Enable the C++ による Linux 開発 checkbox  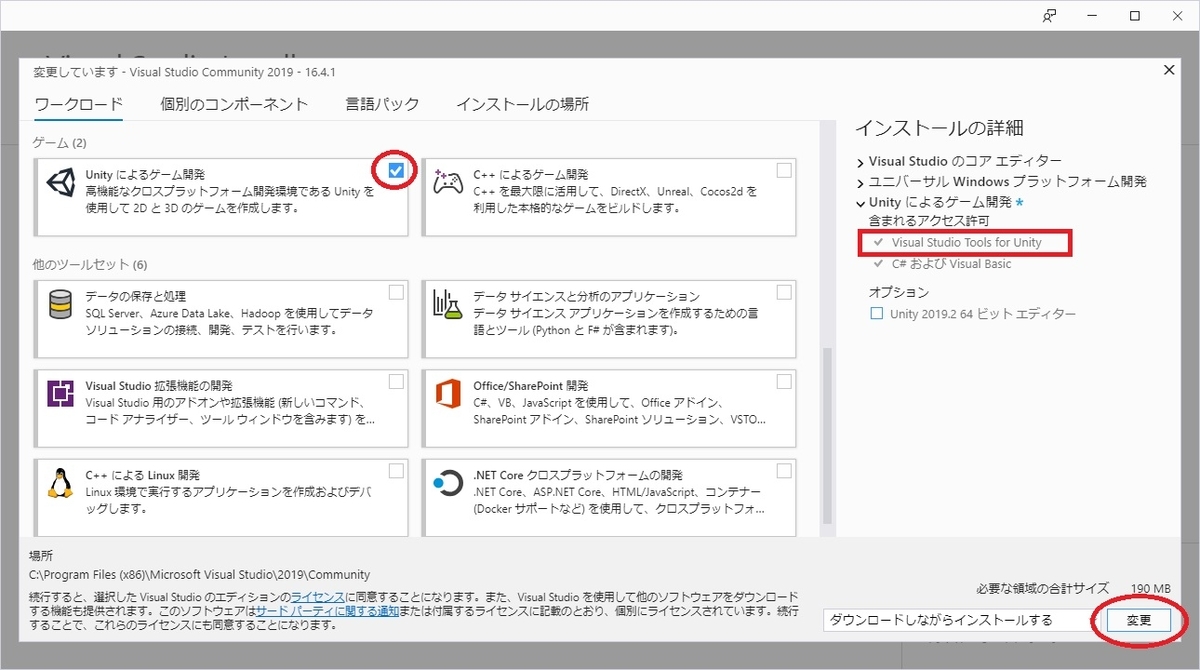click(x=397, y=470)
